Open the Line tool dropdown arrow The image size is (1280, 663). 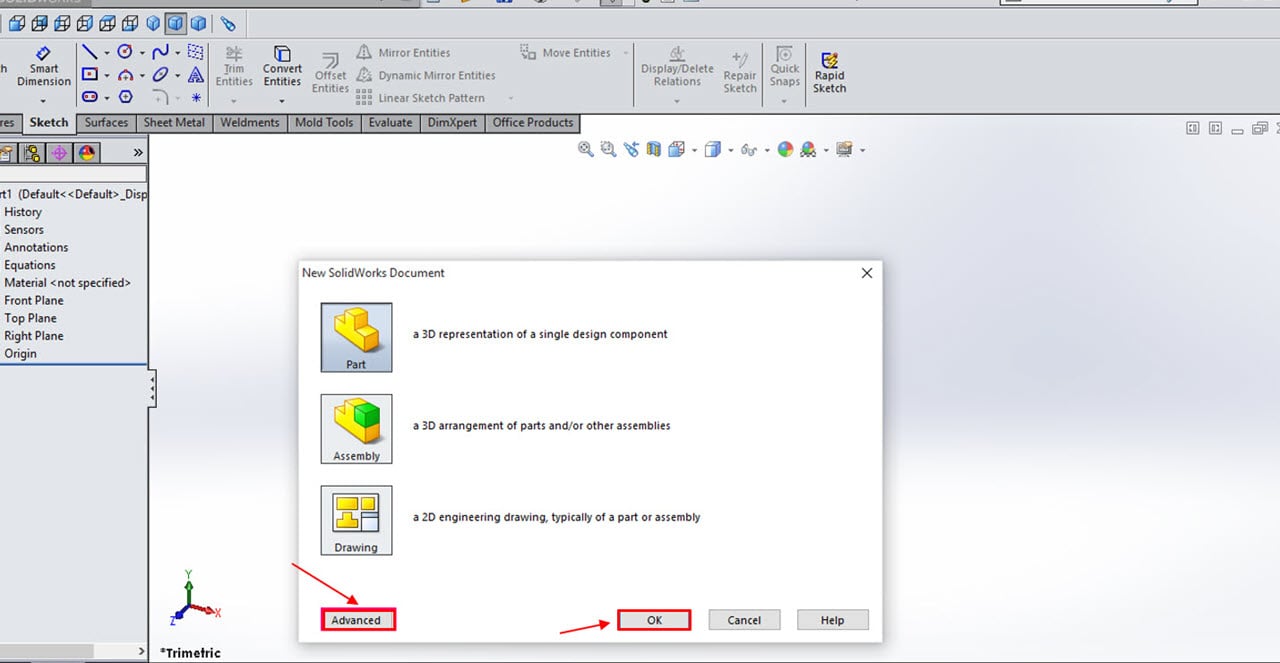point(108,52)
